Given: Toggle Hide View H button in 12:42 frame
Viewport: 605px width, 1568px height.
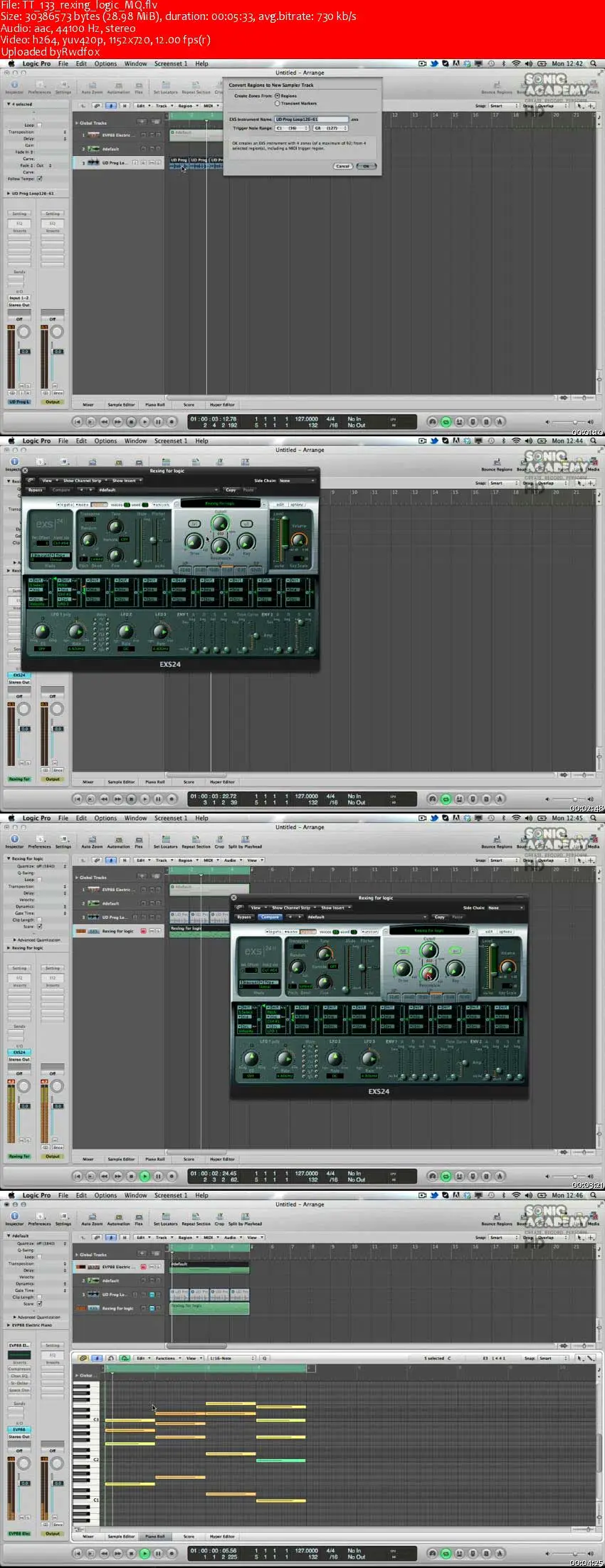Looking at the screenshot, I should pos(125,105).
